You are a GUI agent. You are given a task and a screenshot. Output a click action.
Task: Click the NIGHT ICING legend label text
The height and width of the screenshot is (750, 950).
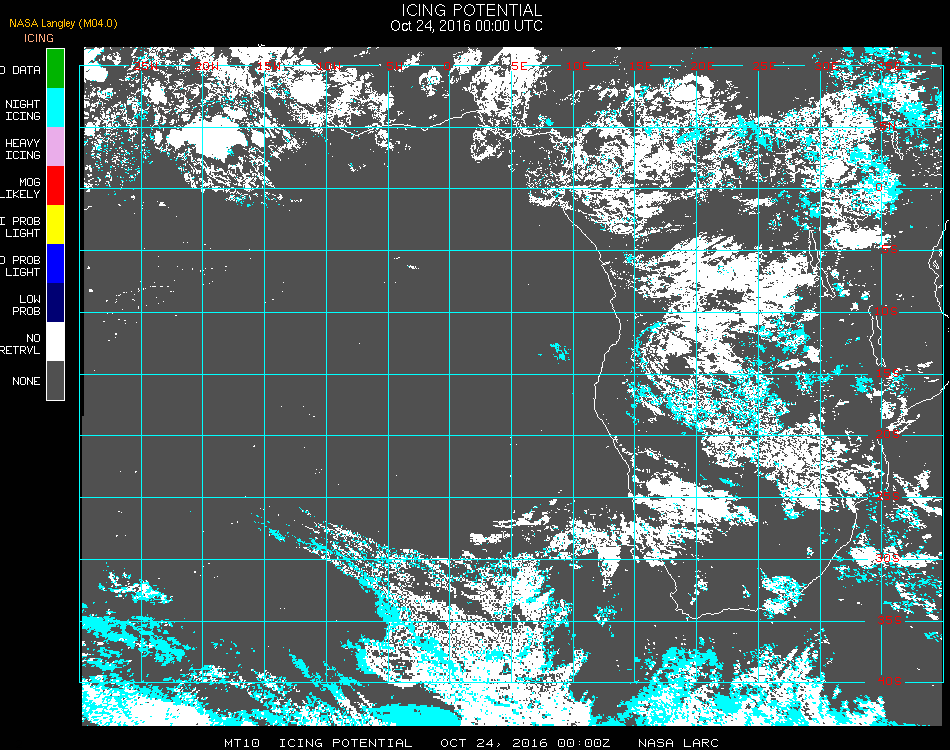[x=23, y=110]
